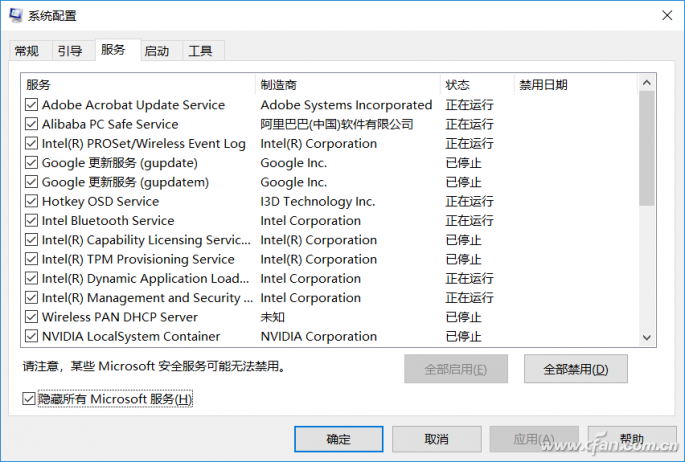Go to the 工具 tab

point(200,51)
